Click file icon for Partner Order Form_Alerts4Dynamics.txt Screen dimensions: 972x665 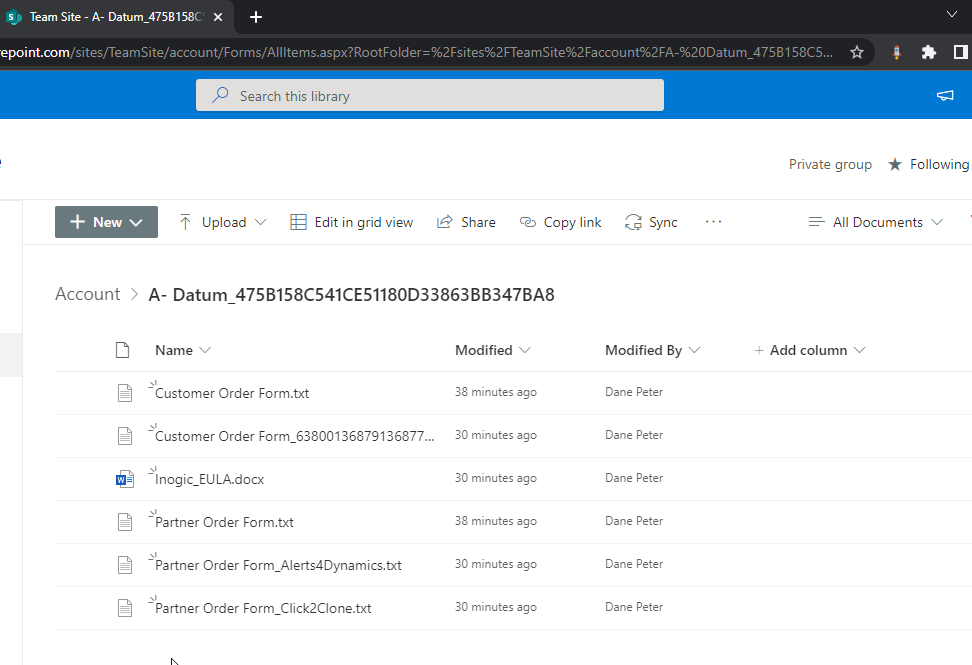tap(125, 565)
